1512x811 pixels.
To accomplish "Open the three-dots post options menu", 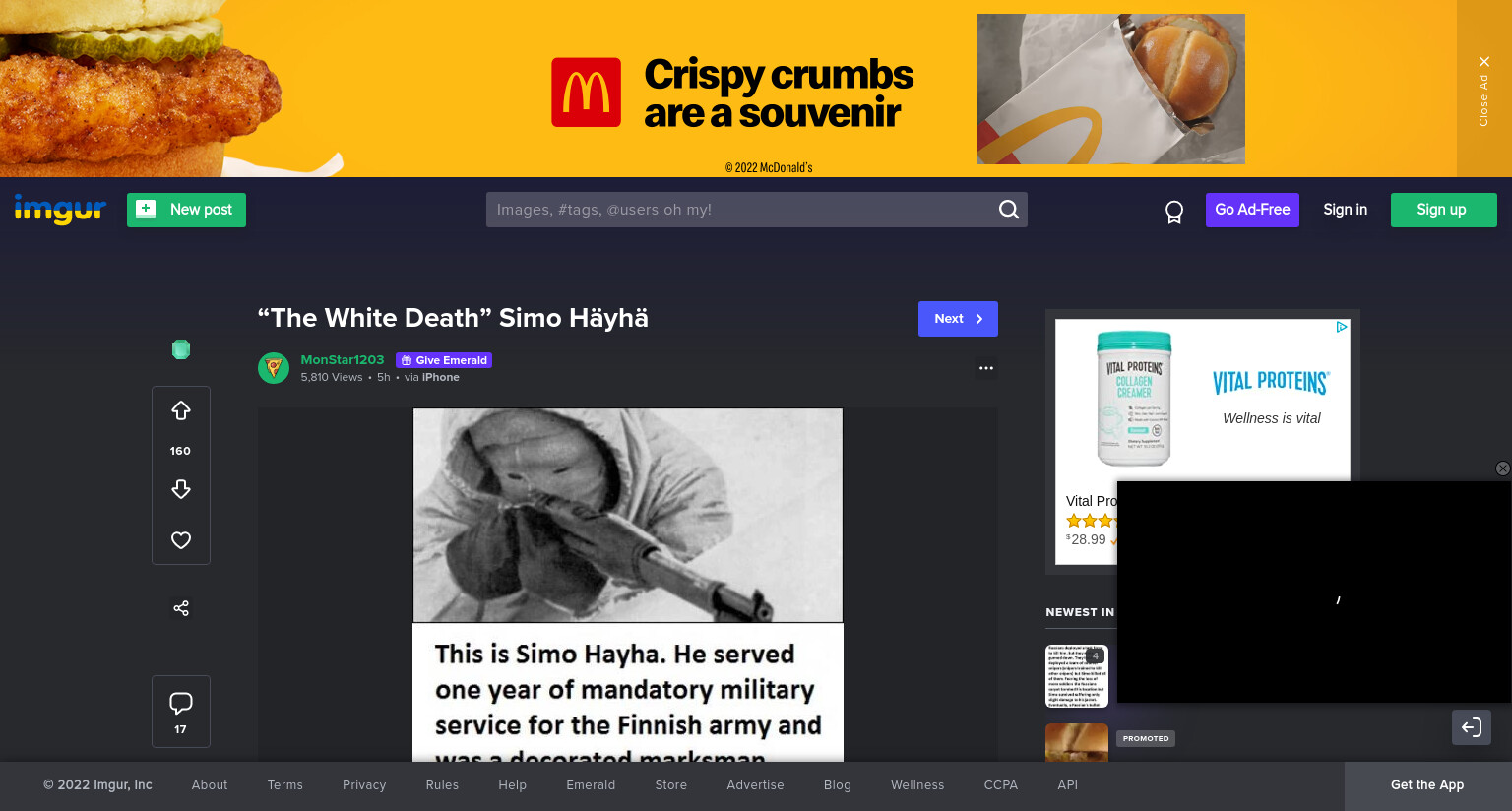I will click(x=986, y=368).
